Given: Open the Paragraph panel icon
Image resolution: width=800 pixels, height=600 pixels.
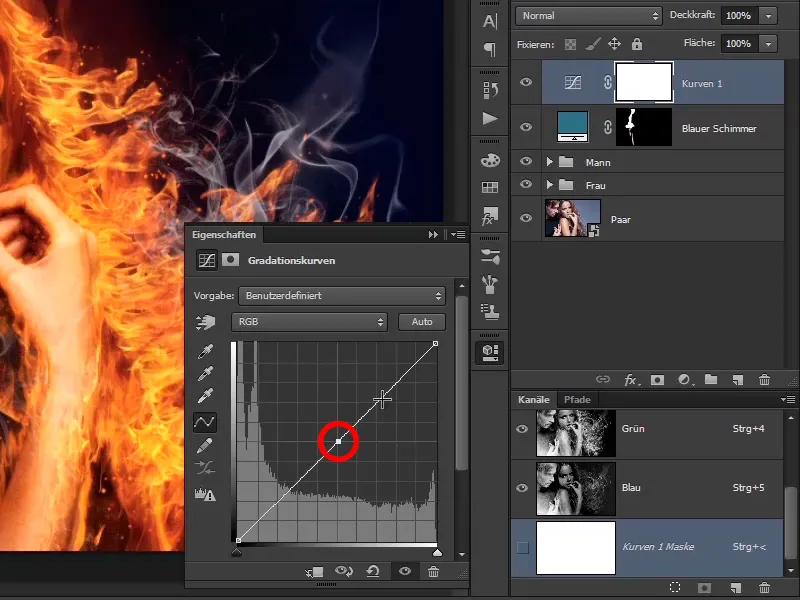Looking at the screenshot, I should pos(490,49).
